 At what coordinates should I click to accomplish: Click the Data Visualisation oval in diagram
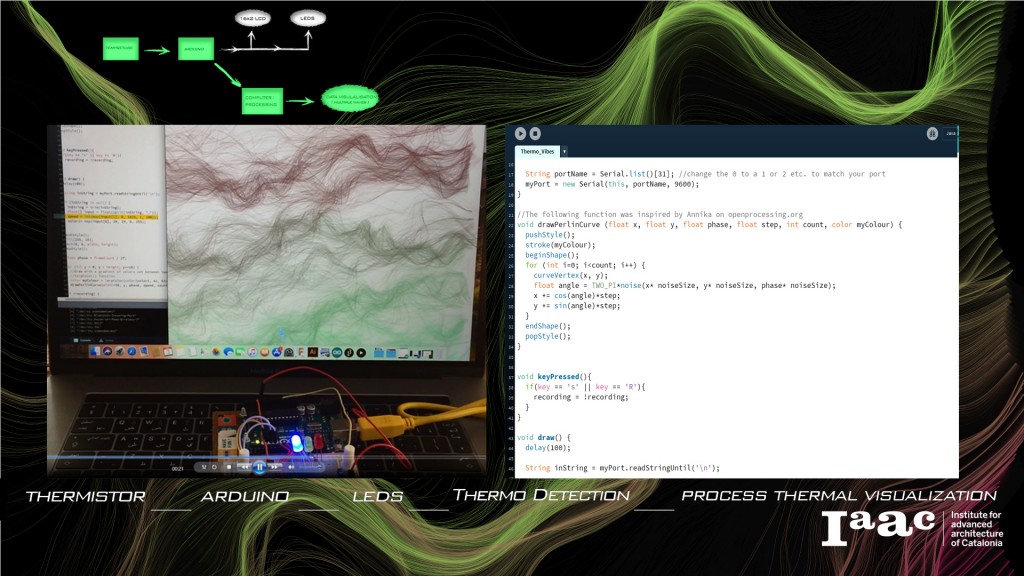[350, 99]
